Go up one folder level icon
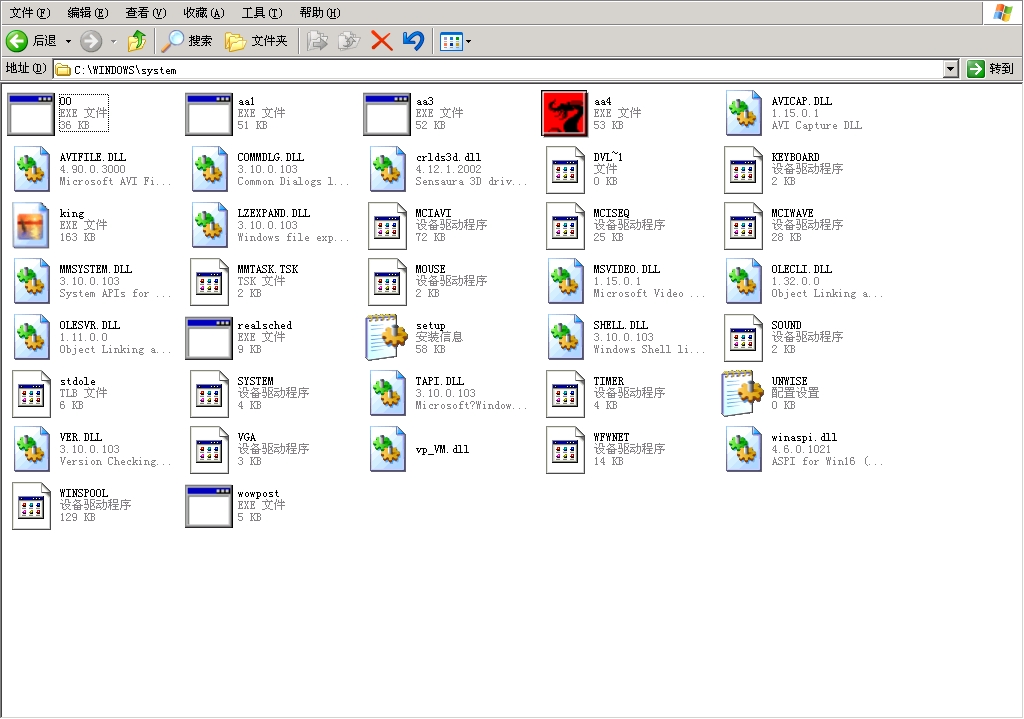This screenshot has height=719, width=1024. 136,41
